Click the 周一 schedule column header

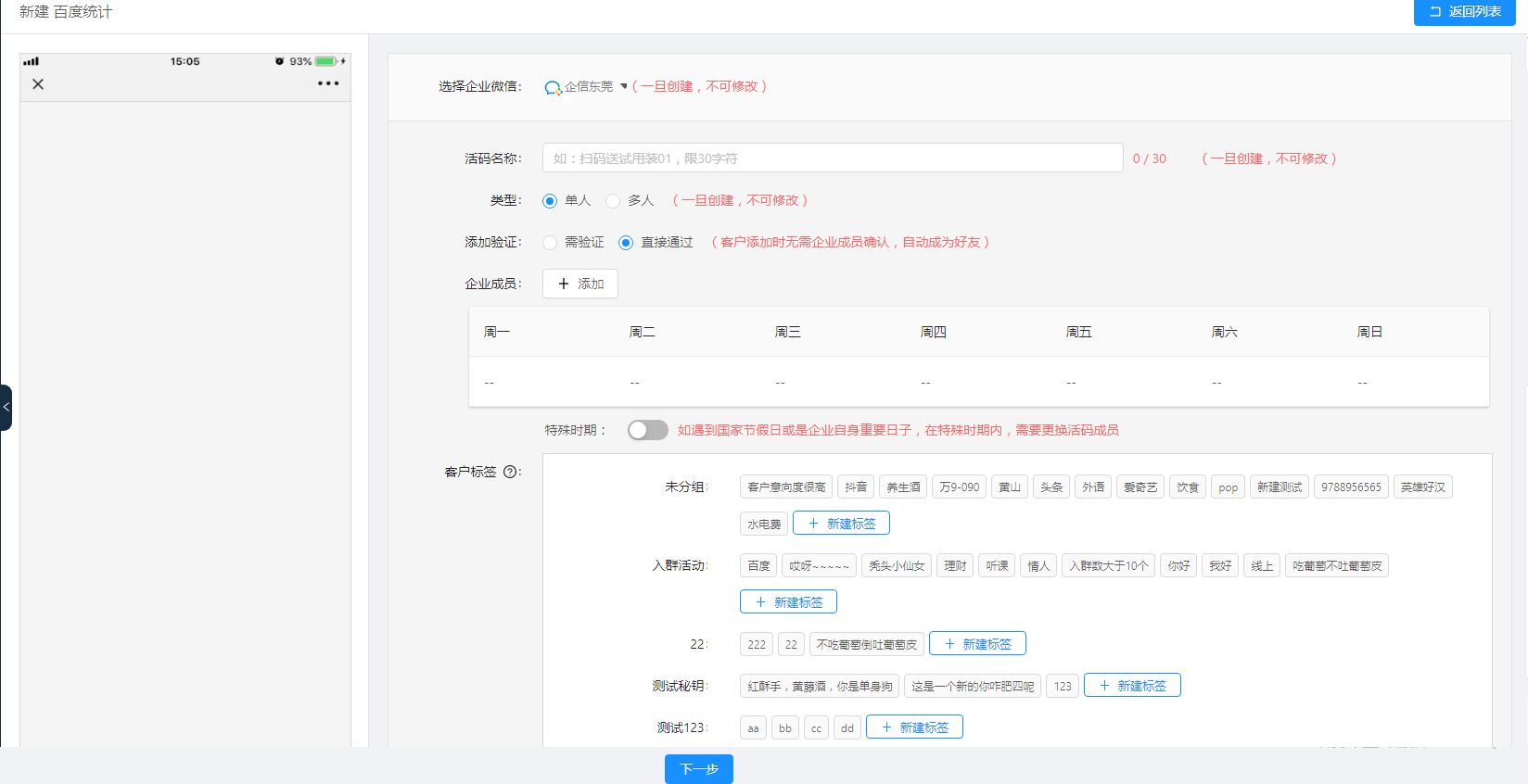click(x=497, y=332)
